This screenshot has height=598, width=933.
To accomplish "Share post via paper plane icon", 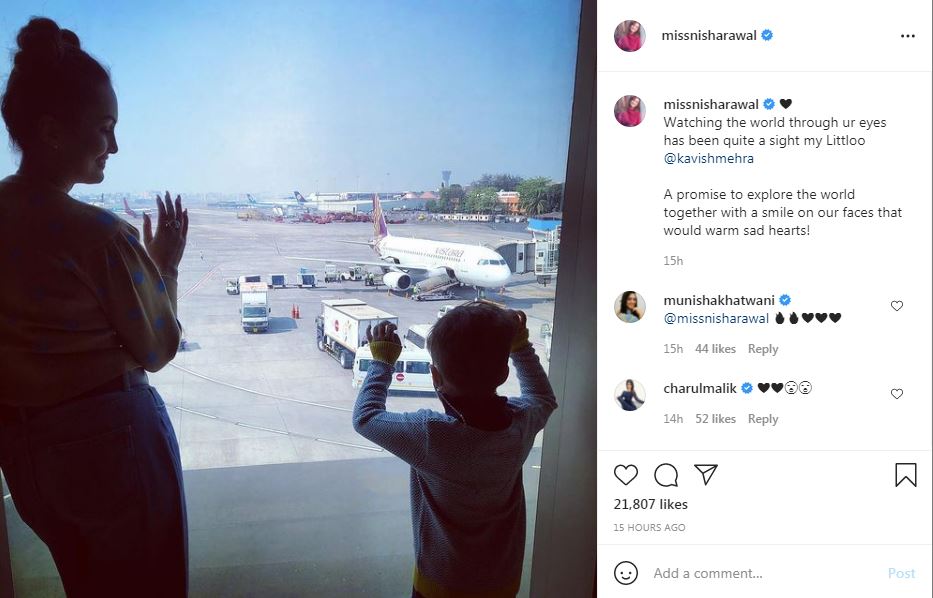I will pos(706,474).
